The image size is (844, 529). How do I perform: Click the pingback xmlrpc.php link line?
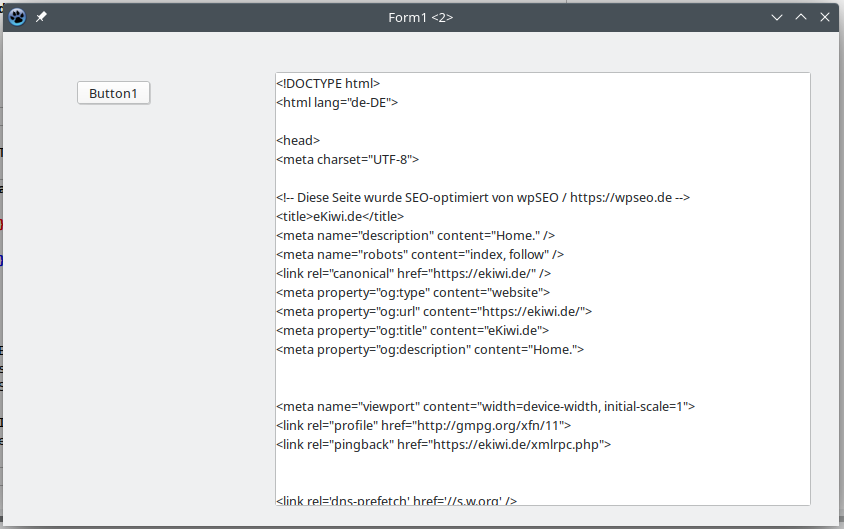point(444,445)
